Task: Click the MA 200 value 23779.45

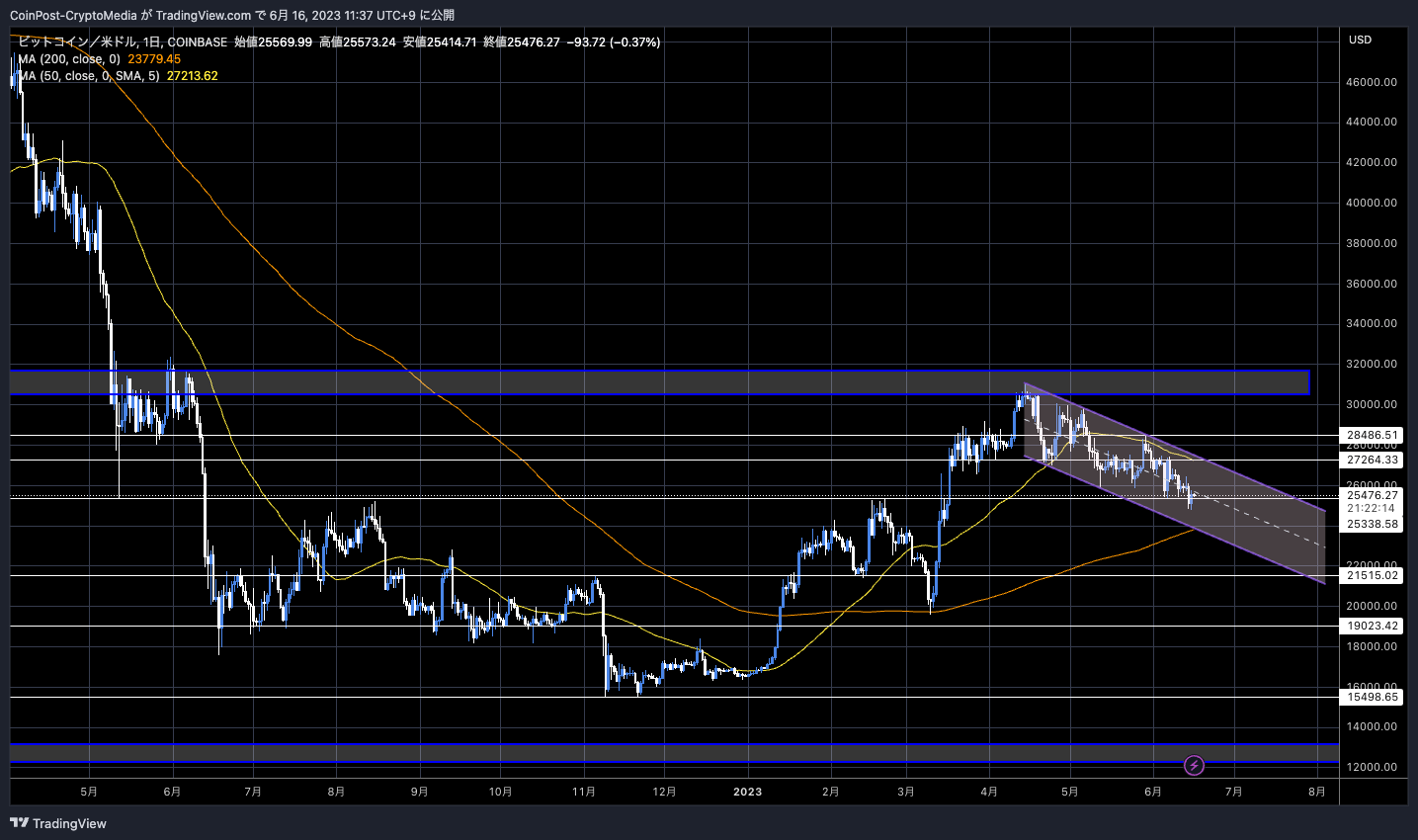Action: 154,59
